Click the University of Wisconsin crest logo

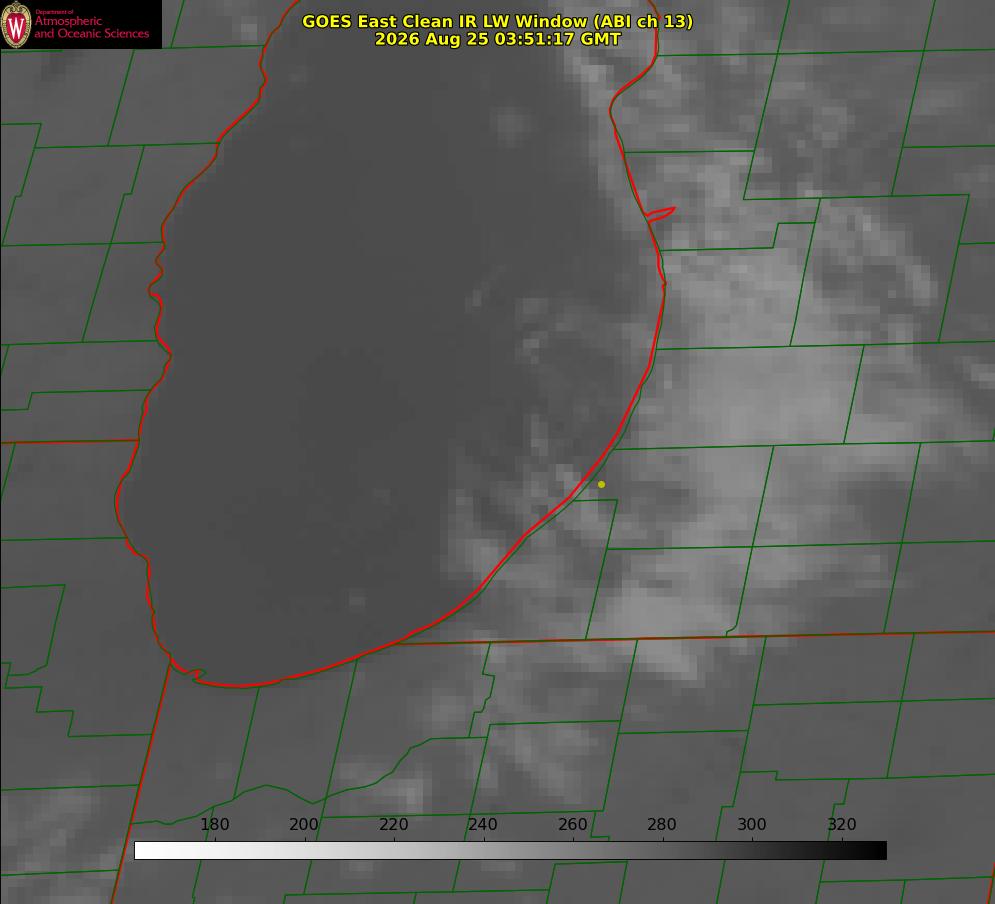(x=16, y=24)
